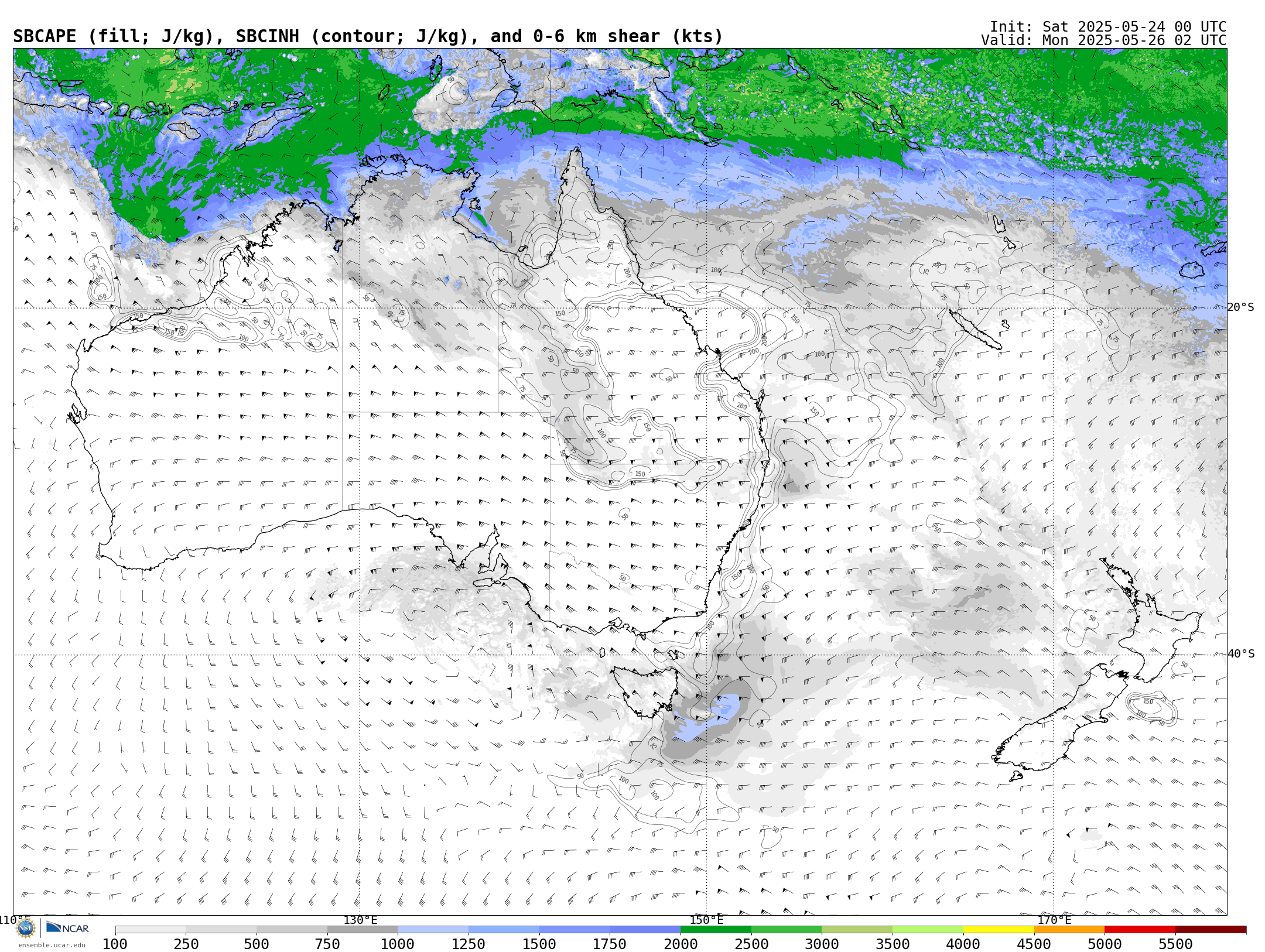Pick the medium green swatch between 2500 and 3000
This screenshot has width=1265, height=952.
(x=787, y=930)
